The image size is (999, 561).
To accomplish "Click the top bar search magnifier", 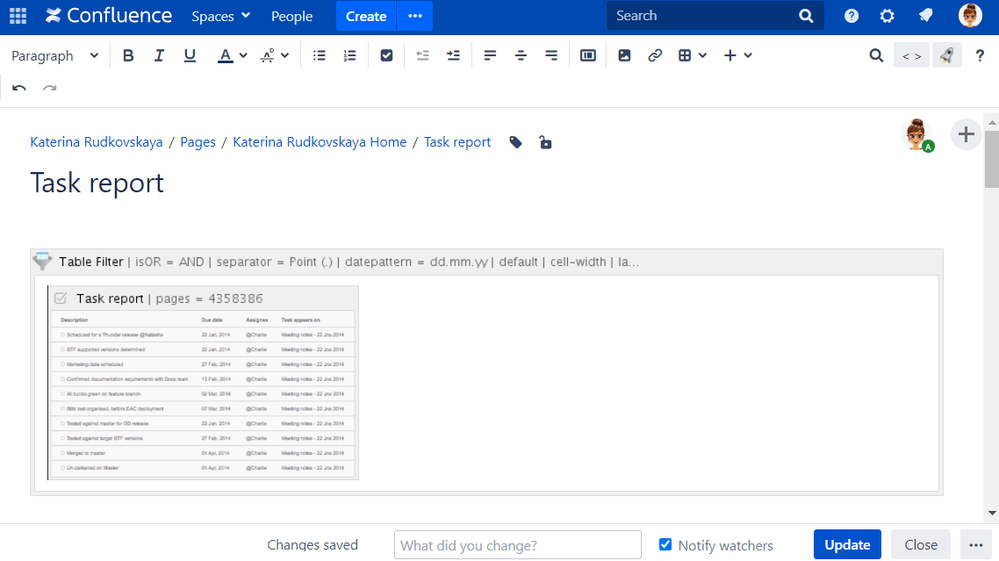I will [x=806, y=16].
